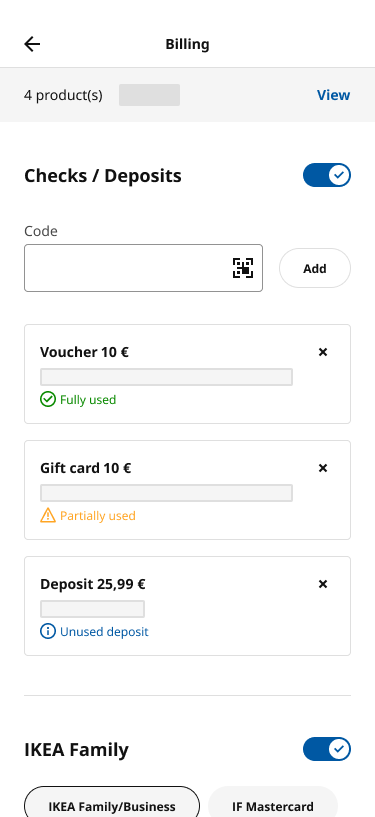
Task: Open the View link for products
Action: 333,95
